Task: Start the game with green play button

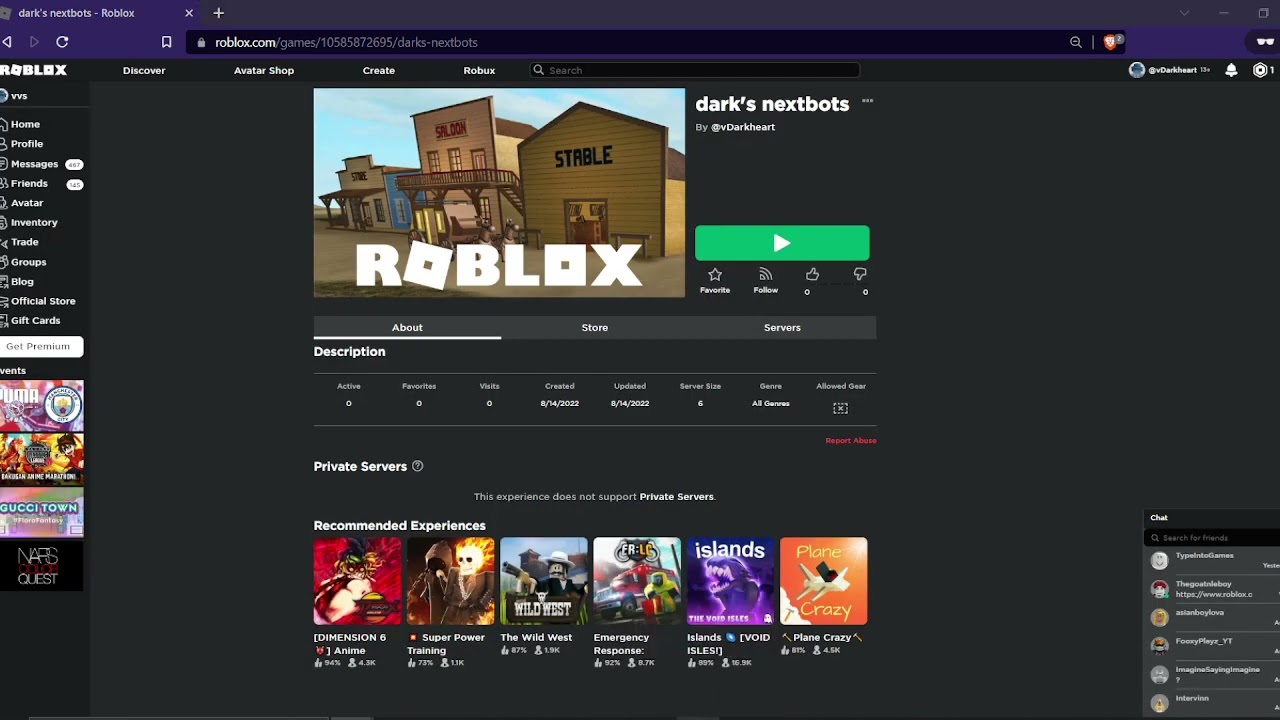Action: [x=782, y=243]
